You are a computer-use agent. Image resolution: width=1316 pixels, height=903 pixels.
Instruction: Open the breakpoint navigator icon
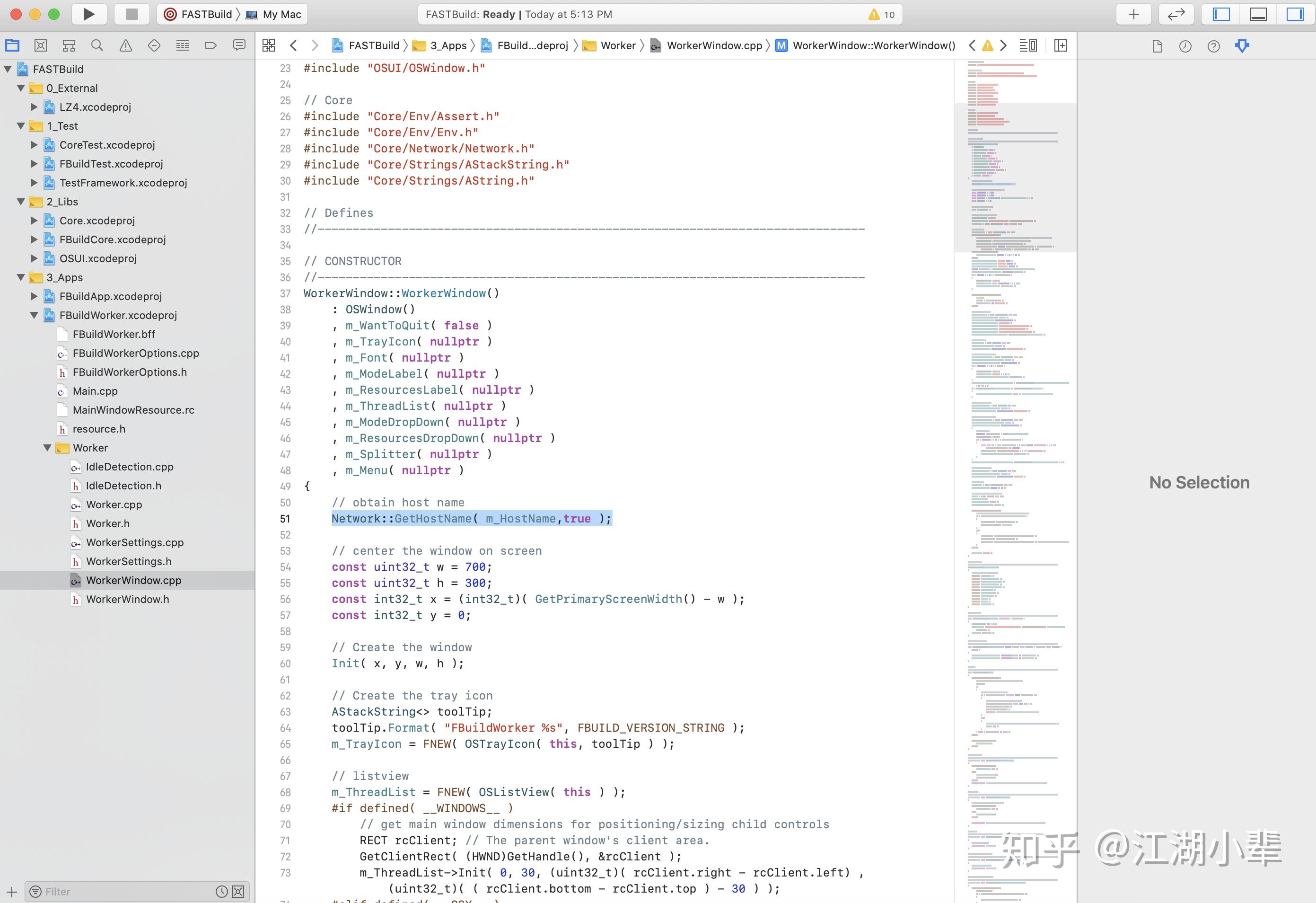tap(210, 45)
